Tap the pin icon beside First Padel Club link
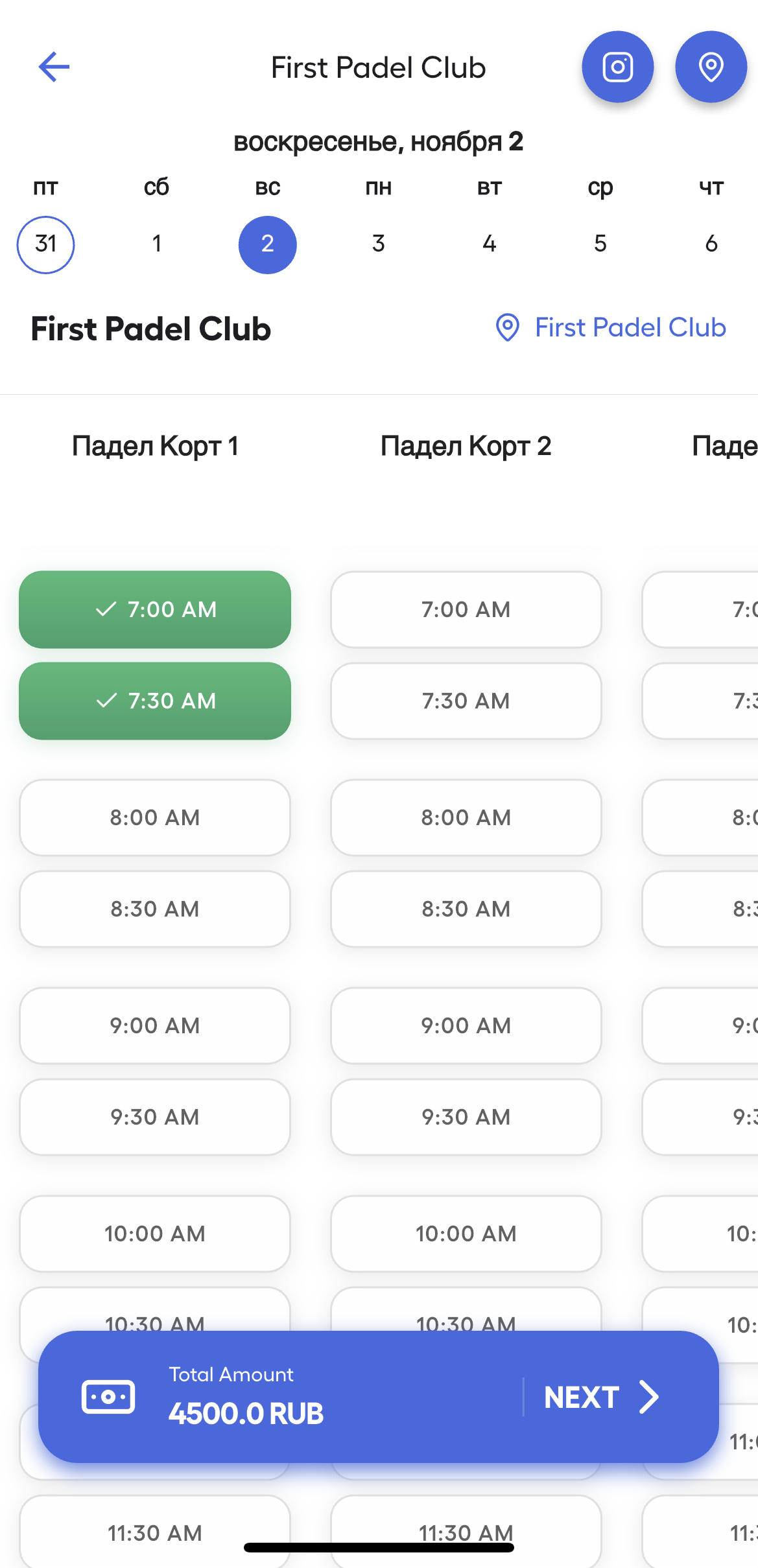 coord(507,327)
